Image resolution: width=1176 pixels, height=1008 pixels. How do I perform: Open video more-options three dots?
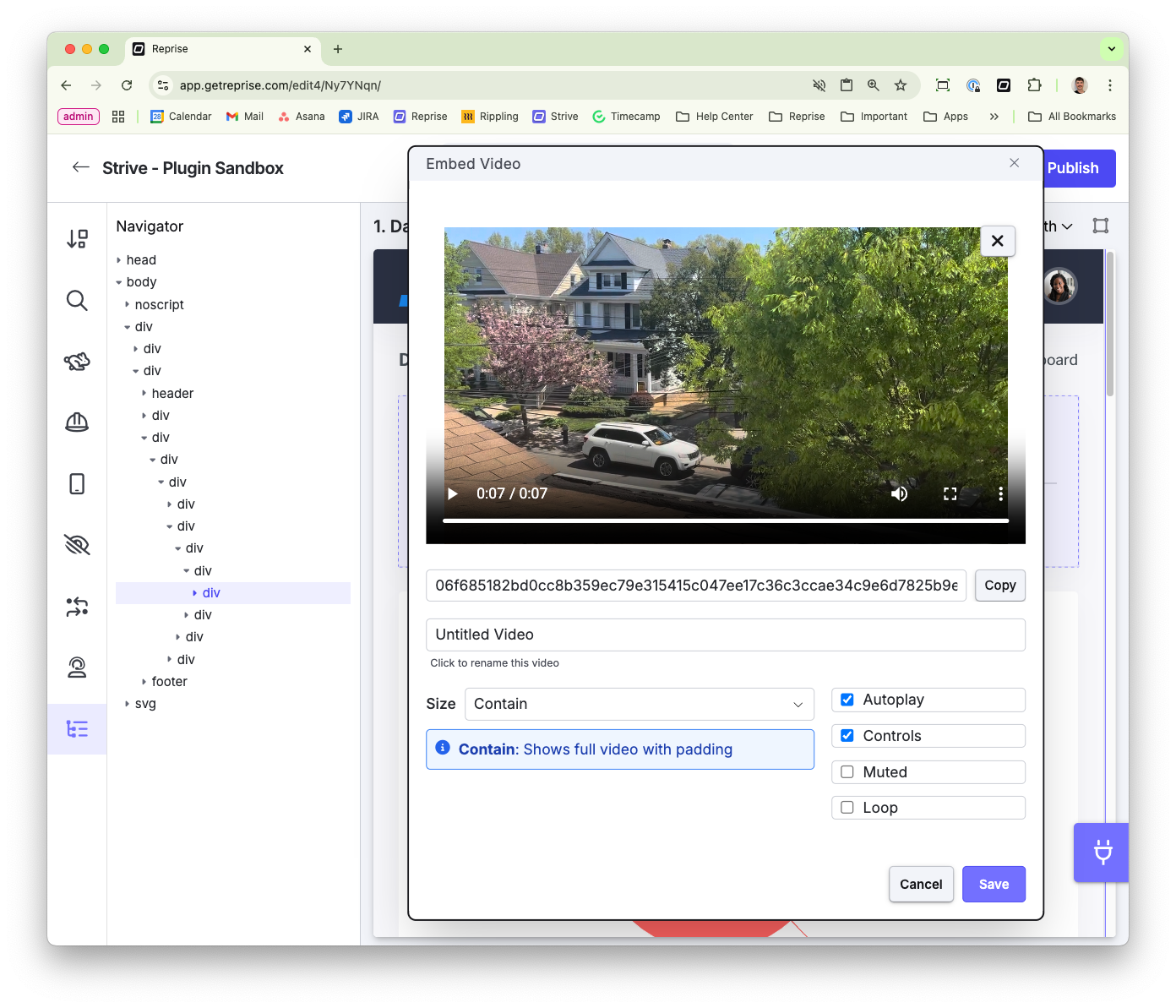(1000, 493)
